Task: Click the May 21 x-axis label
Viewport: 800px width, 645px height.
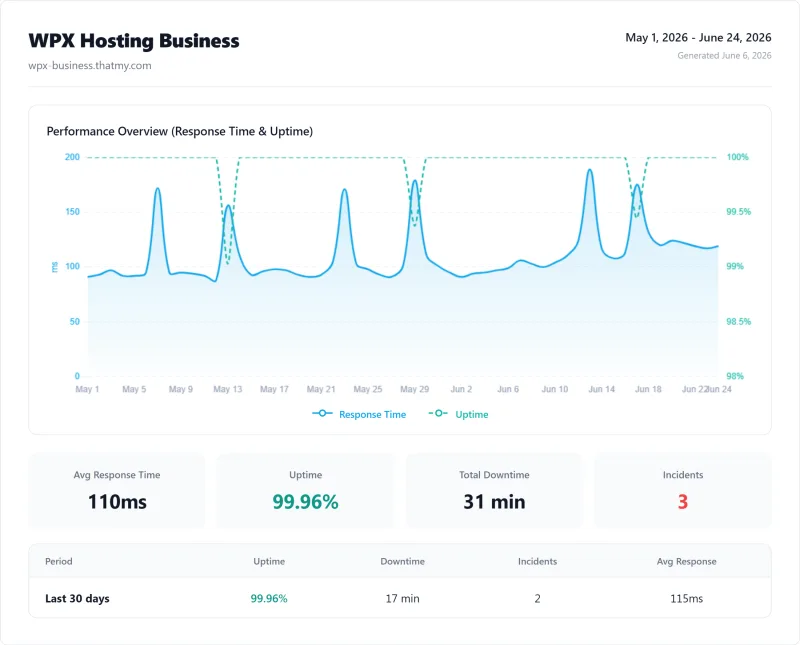Action: pyautogui.click(x=321, y=389)
